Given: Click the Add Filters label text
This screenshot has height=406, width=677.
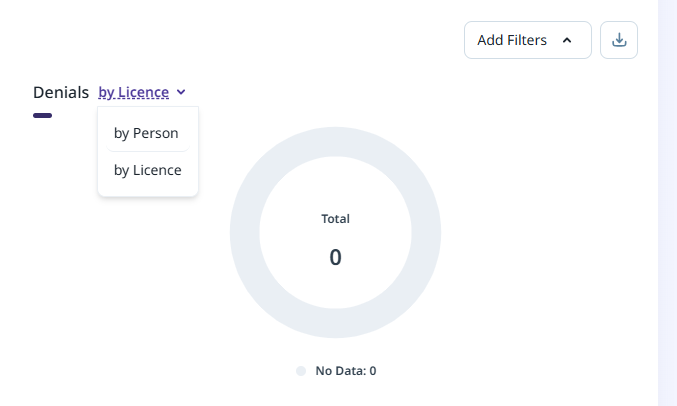Looking at the screenshot, I should [x=512, y=40].
